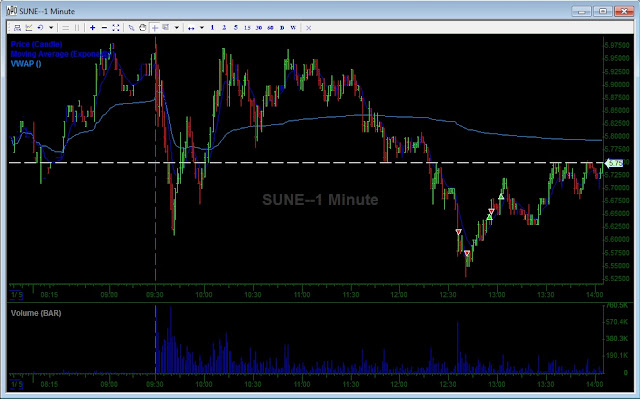Switch to 60 minute timeframe button
The height and width of the screenshot is (399, 640).
(x=270, y=28)
